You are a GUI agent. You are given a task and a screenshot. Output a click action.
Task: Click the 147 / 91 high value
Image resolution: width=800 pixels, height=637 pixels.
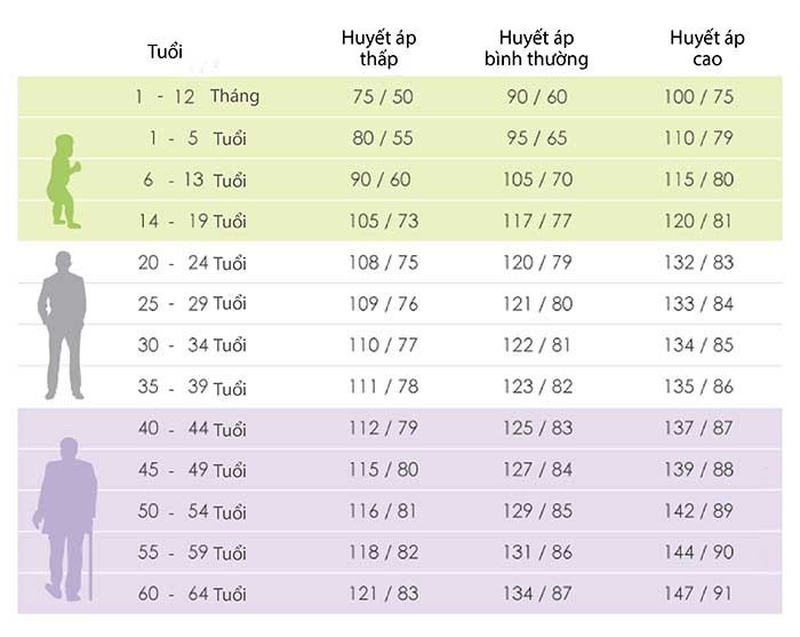(698, 594)
